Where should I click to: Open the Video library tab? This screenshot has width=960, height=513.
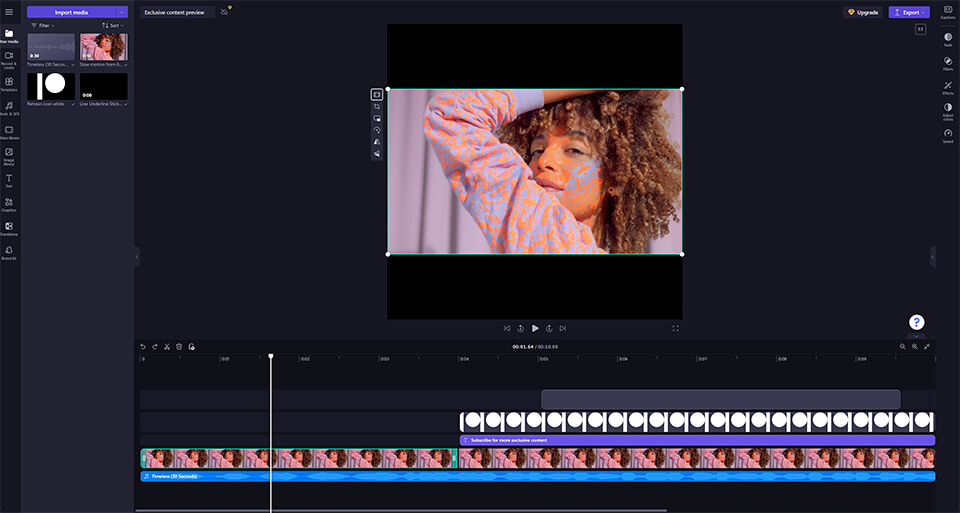point(9,132)
